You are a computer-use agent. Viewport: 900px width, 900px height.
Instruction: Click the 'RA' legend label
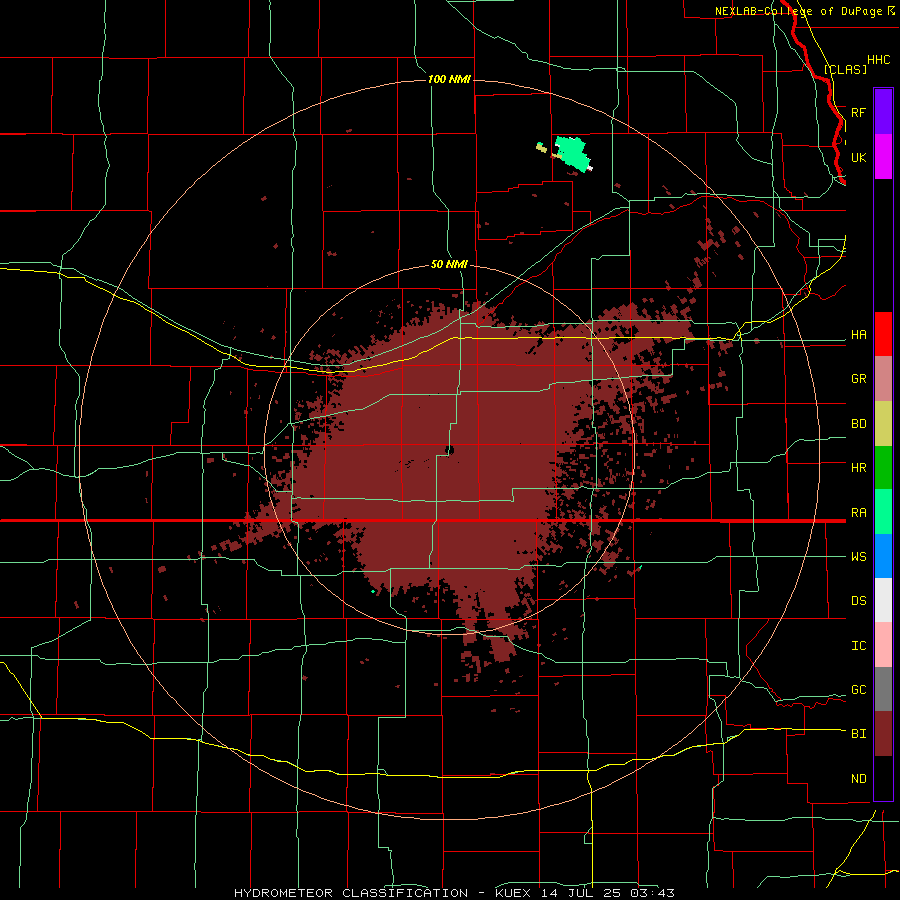pyautogui.click(x=858, y=513)
